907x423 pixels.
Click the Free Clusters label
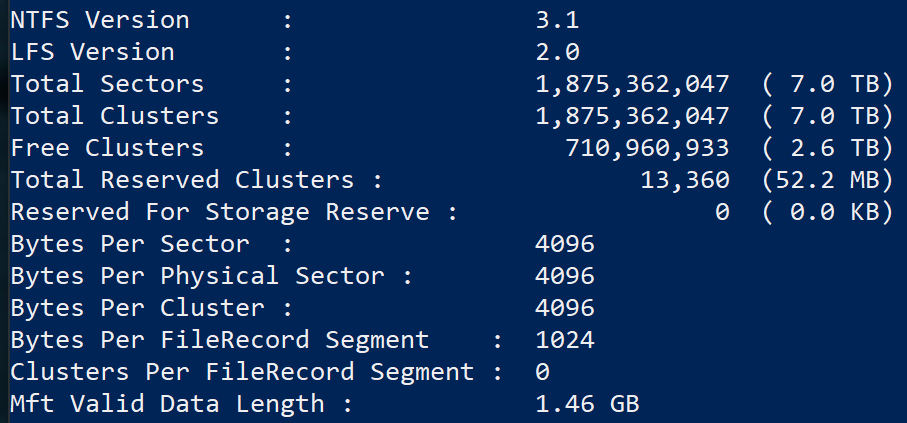point(107,147)
